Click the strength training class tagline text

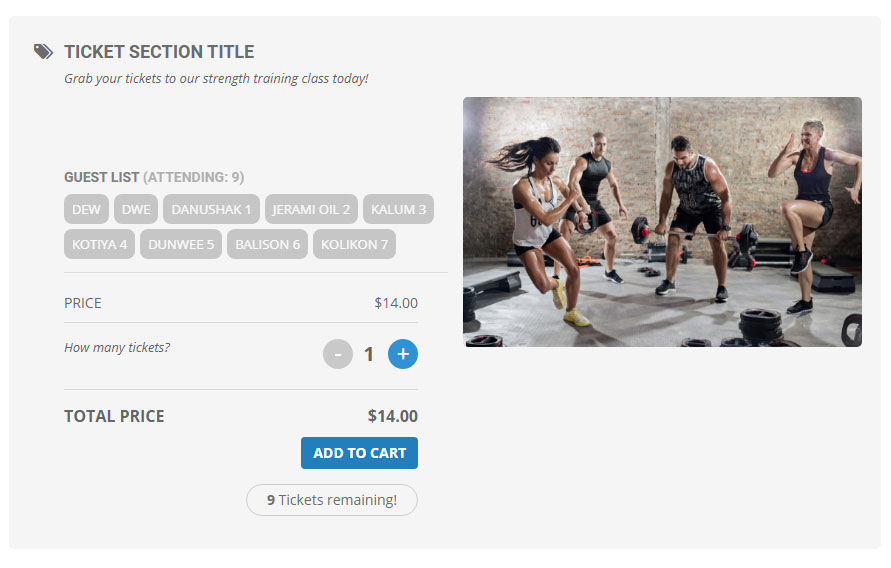click(216, 78)
